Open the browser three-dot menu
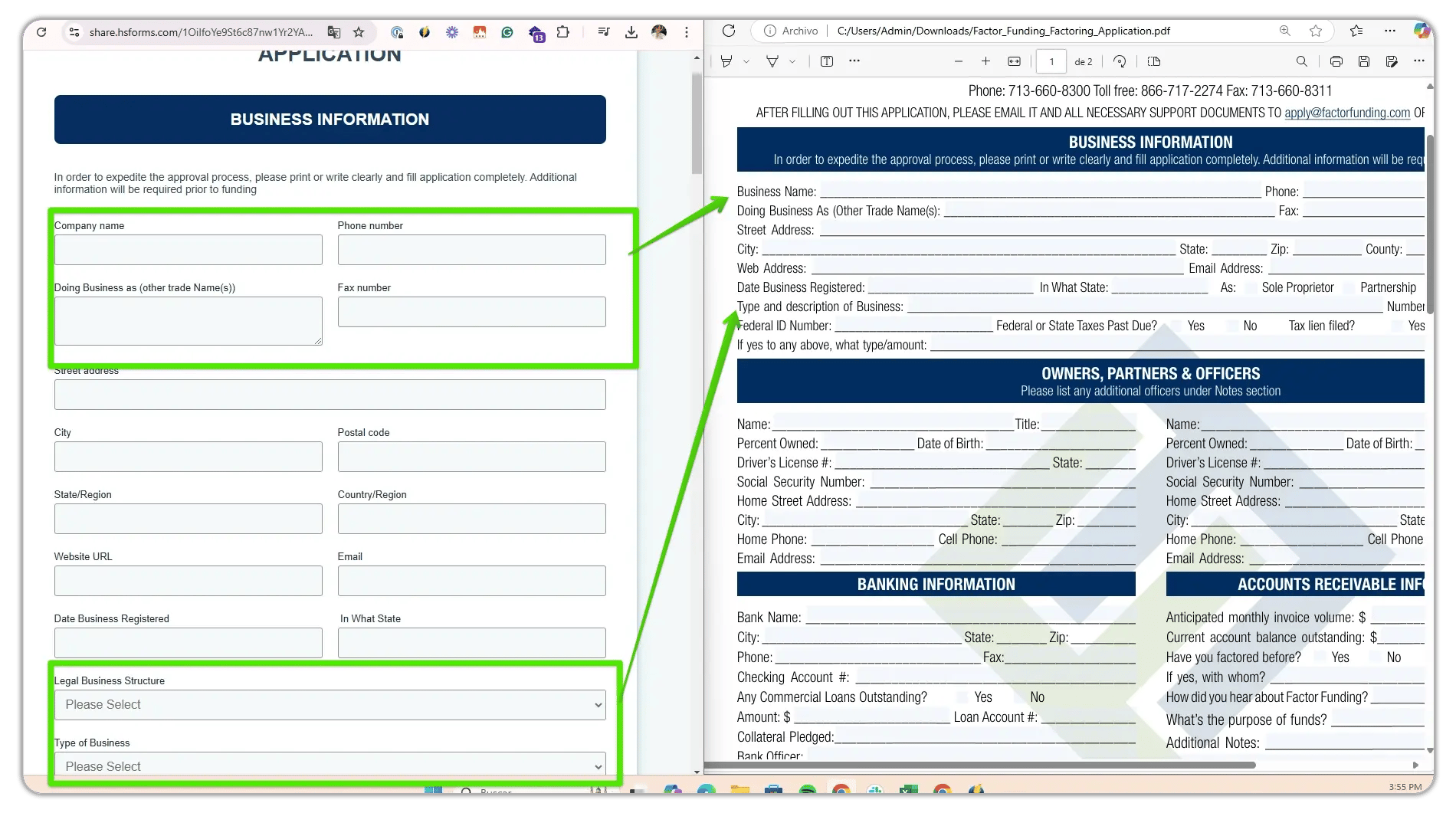 [x=686, y=32]
